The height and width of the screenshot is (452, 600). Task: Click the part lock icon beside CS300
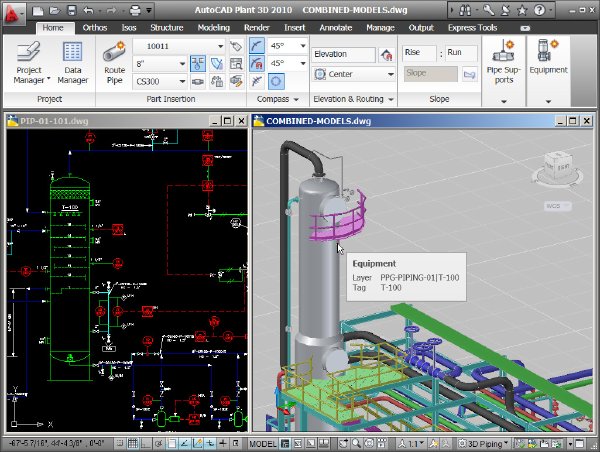pyautogui.click(x=217, y=81)
